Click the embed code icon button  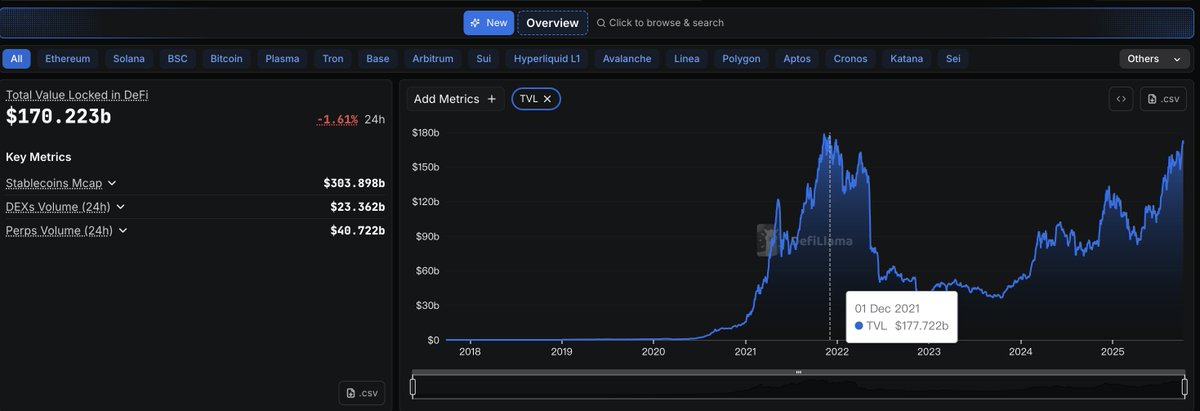(x=1120, y=99)
